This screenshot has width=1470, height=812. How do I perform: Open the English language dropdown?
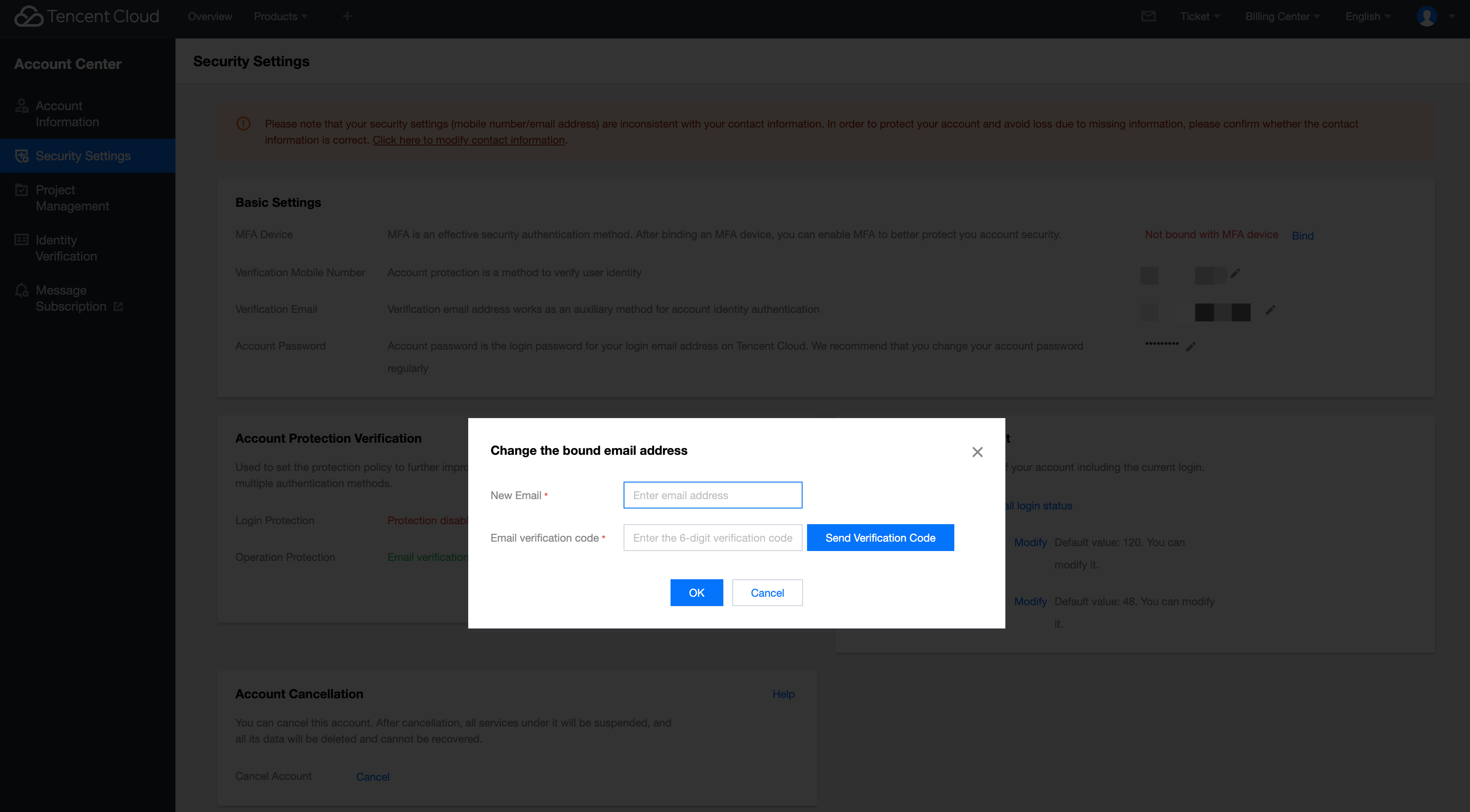click(x=1368, y=17)
